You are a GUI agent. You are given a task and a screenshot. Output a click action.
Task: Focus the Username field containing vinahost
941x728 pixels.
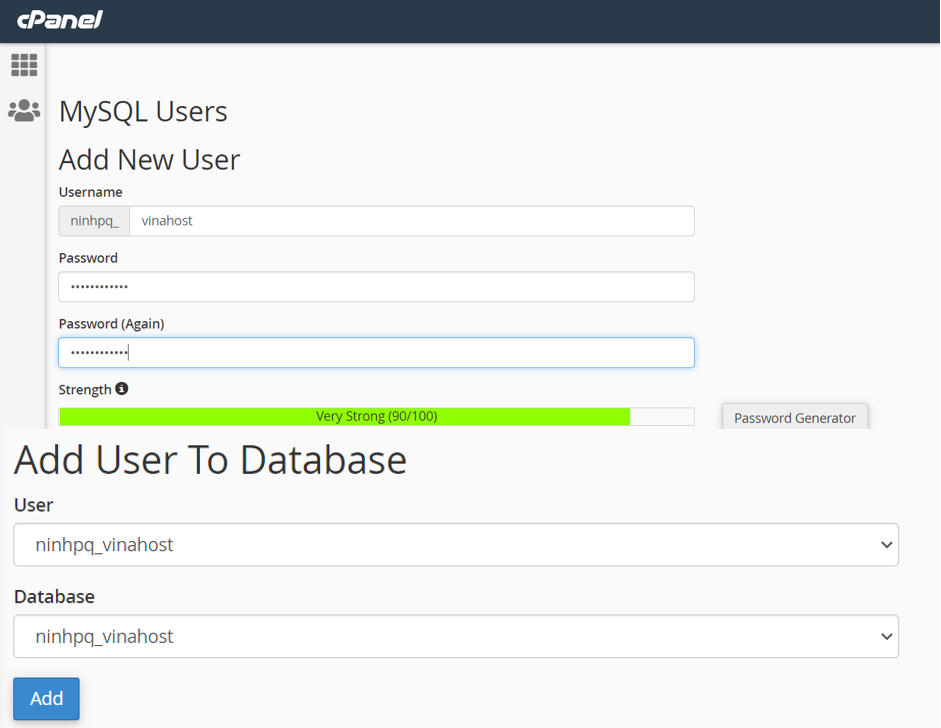(x=411, y=221)
